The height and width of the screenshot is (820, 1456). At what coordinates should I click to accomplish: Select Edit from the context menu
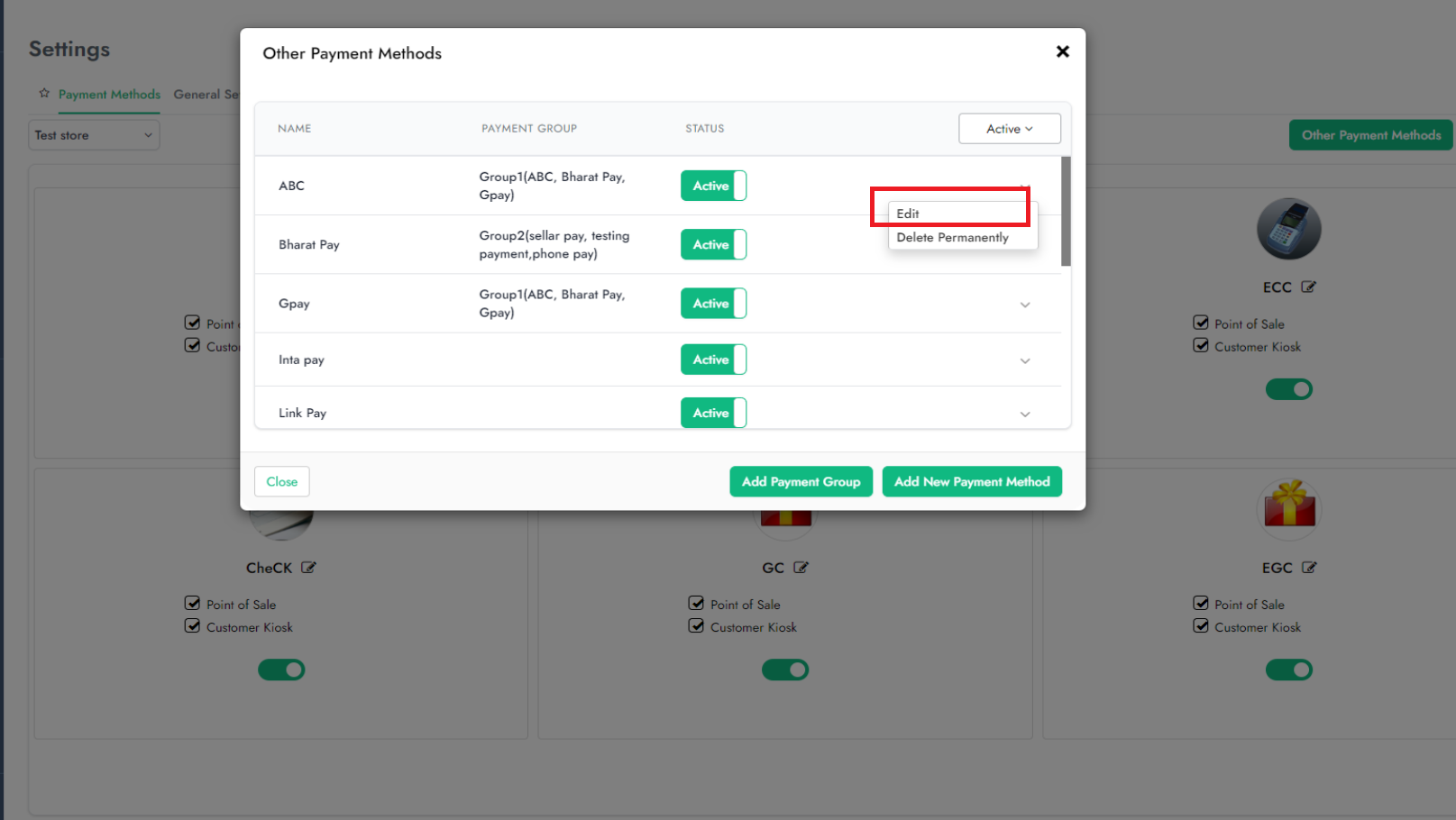(x=908, y=214)
